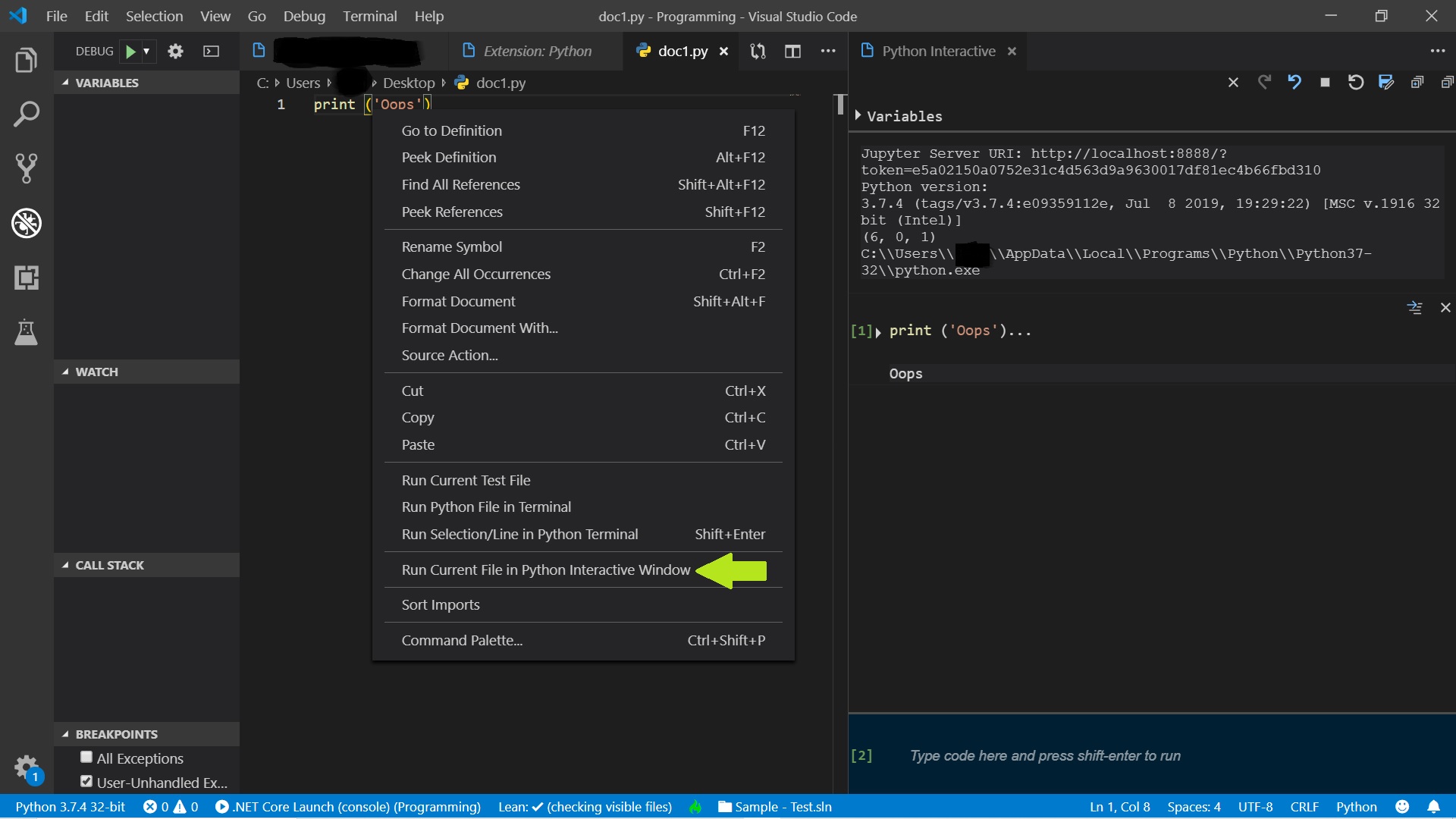Clear all cells in Python Interactive
This screenshot has height=819, width=1456.
point(1233,83)
